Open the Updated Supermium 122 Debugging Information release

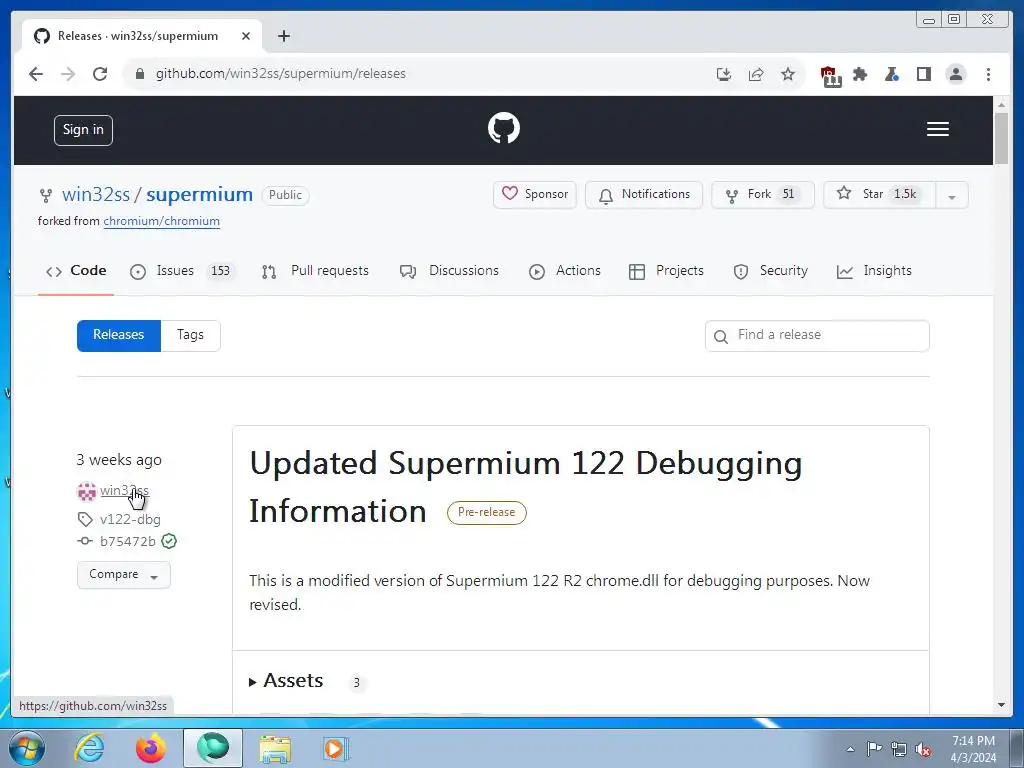526,487
